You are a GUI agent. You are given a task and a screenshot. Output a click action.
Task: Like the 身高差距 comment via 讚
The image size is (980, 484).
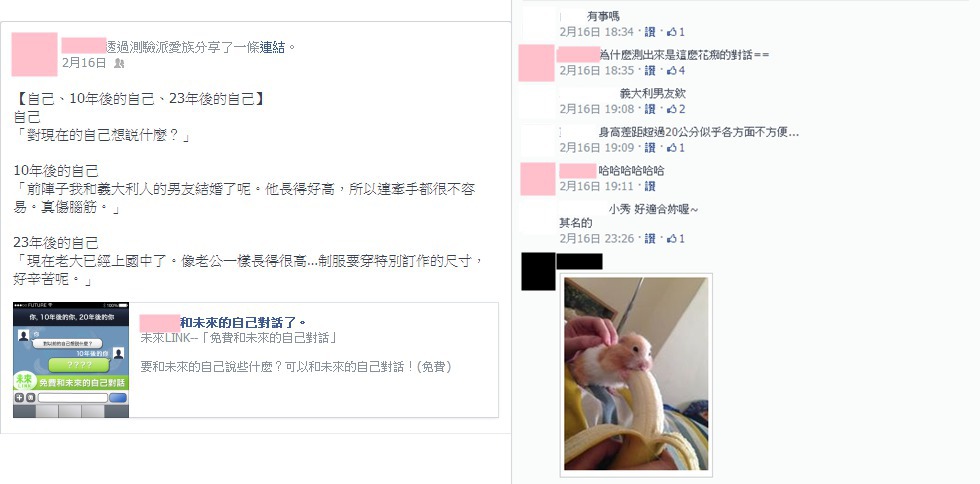coord(650,148)
